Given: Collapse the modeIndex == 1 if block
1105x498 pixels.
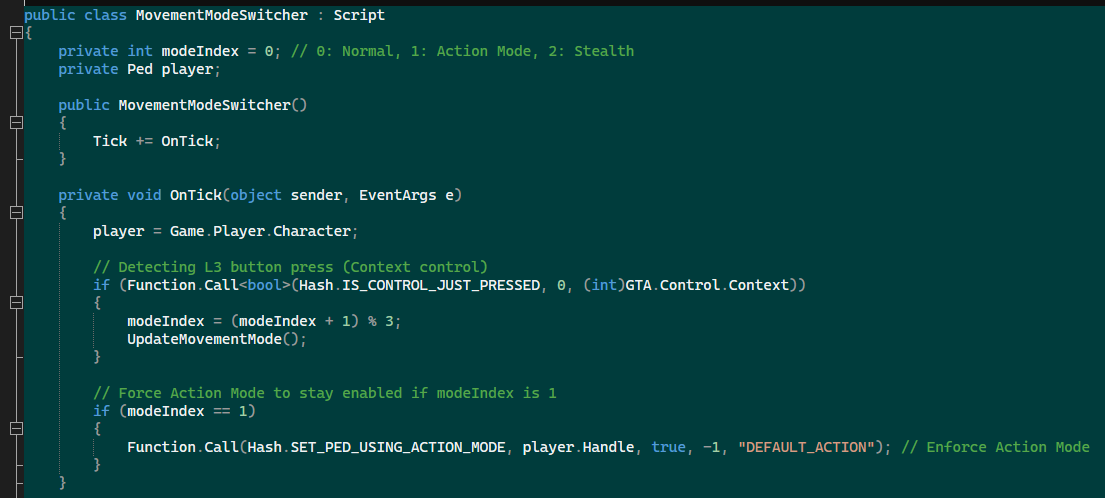Looking at the screenshot, I should [15, 429].
